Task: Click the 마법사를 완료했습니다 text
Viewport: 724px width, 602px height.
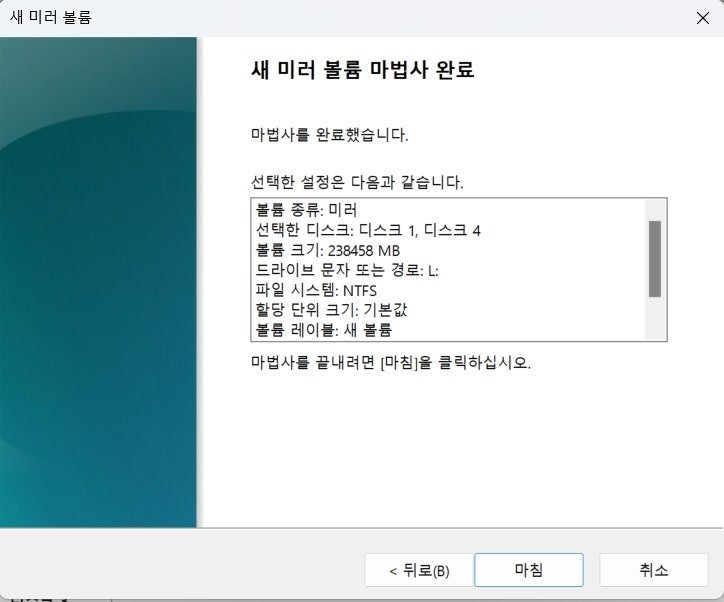Action: point(330,135)
